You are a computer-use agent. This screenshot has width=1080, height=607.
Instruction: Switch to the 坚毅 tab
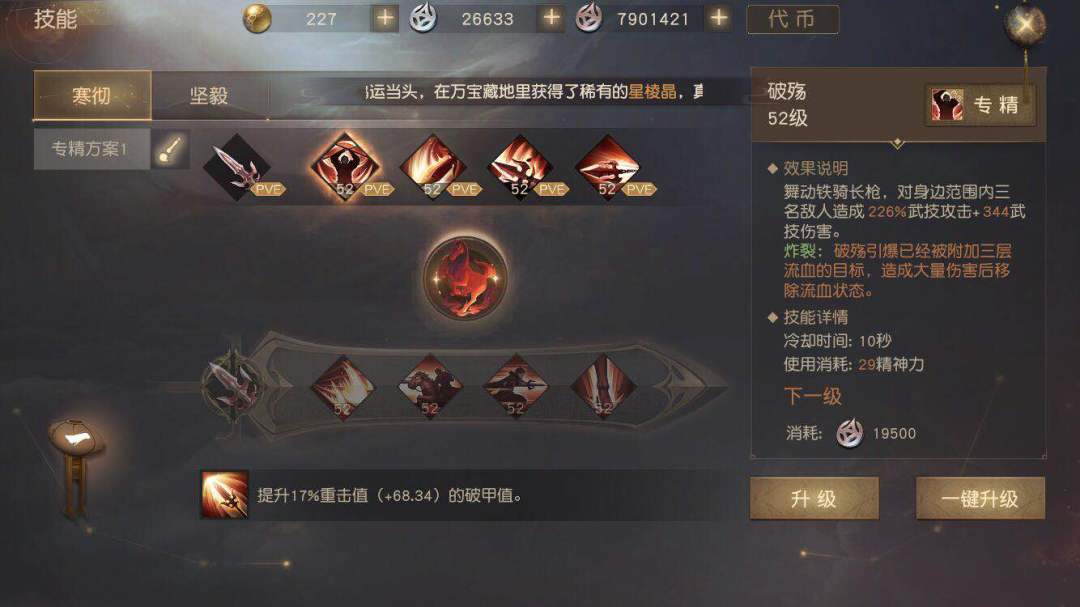pyautogui.click(x=209, y=95)
